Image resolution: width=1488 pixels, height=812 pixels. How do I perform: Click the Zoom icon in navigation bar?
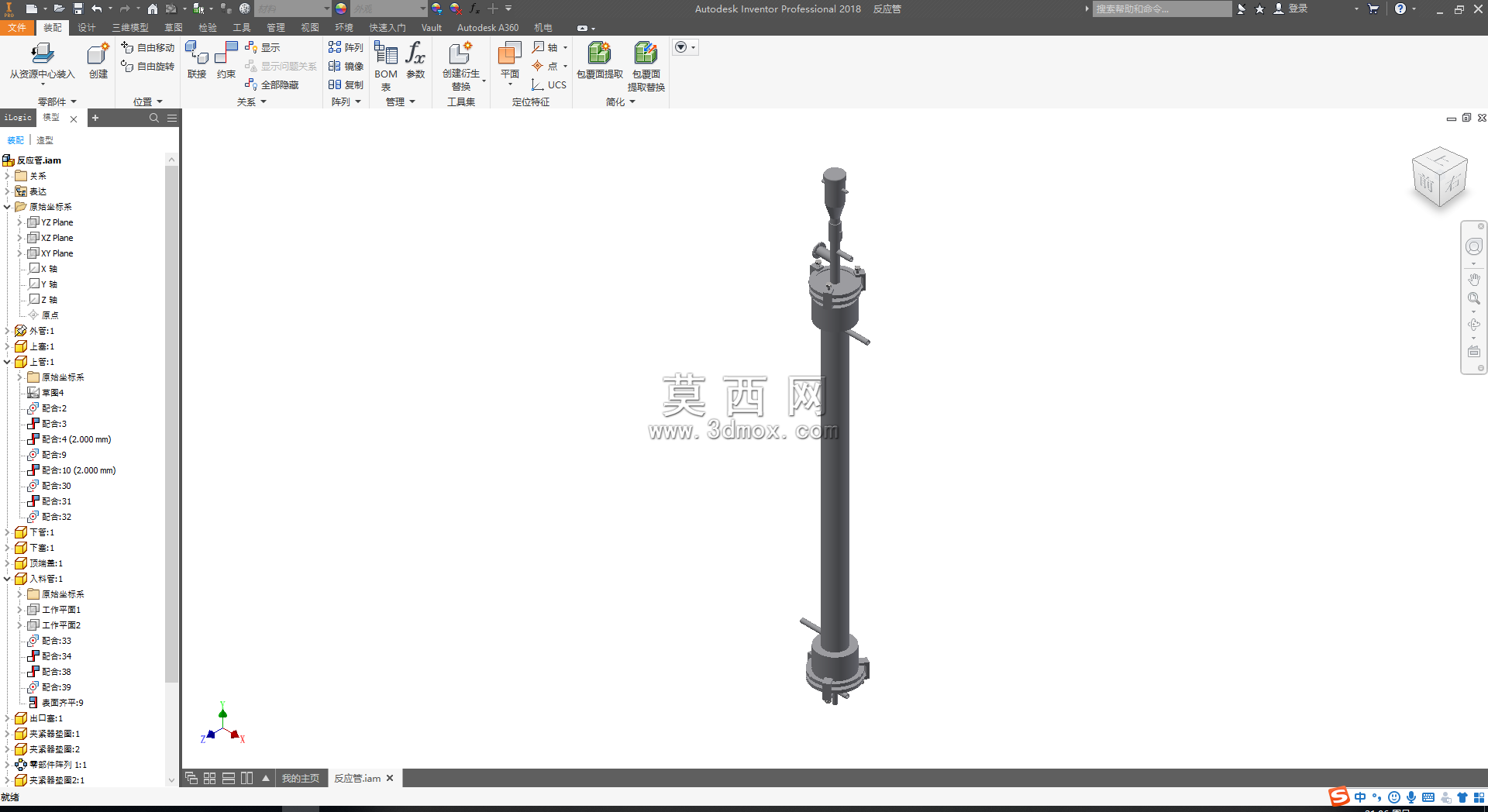pos(1473,298)
